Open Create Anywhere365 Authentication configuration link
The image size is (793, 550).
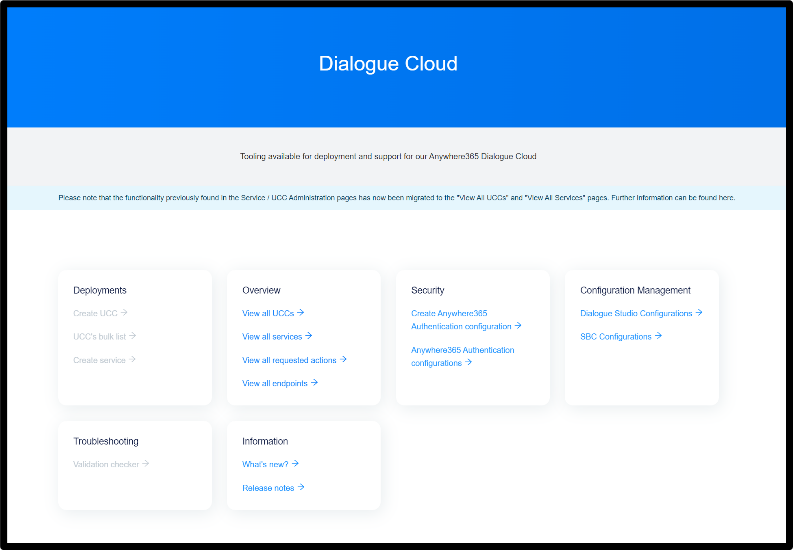[466, 320]
